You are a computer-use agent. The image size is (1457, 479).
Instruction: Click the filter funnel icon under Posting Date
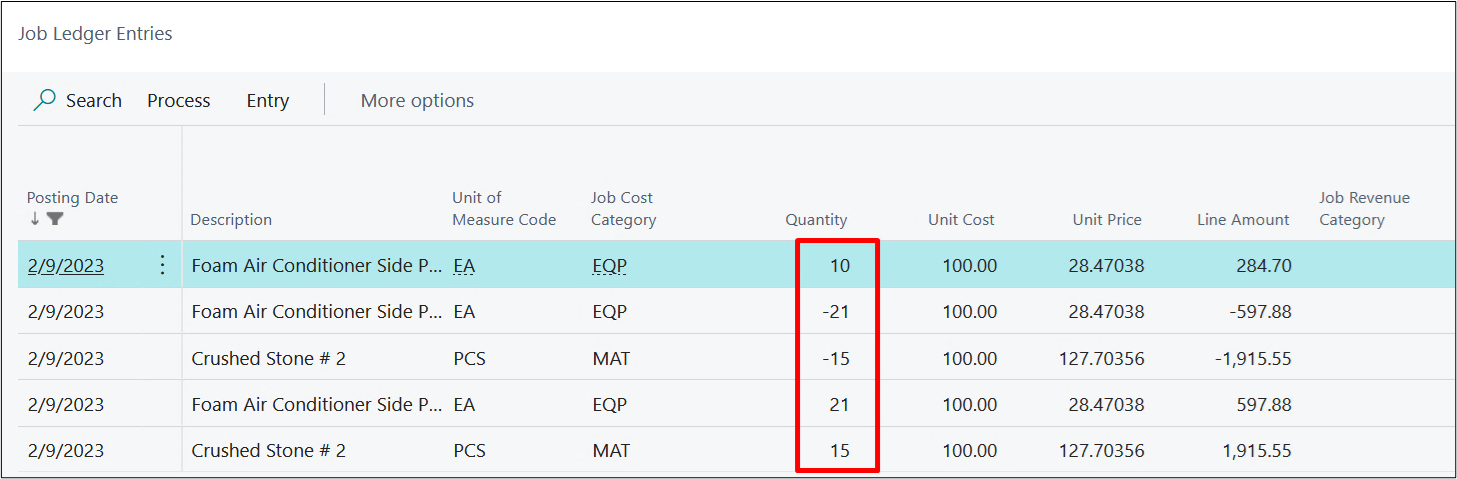[55, 219]
